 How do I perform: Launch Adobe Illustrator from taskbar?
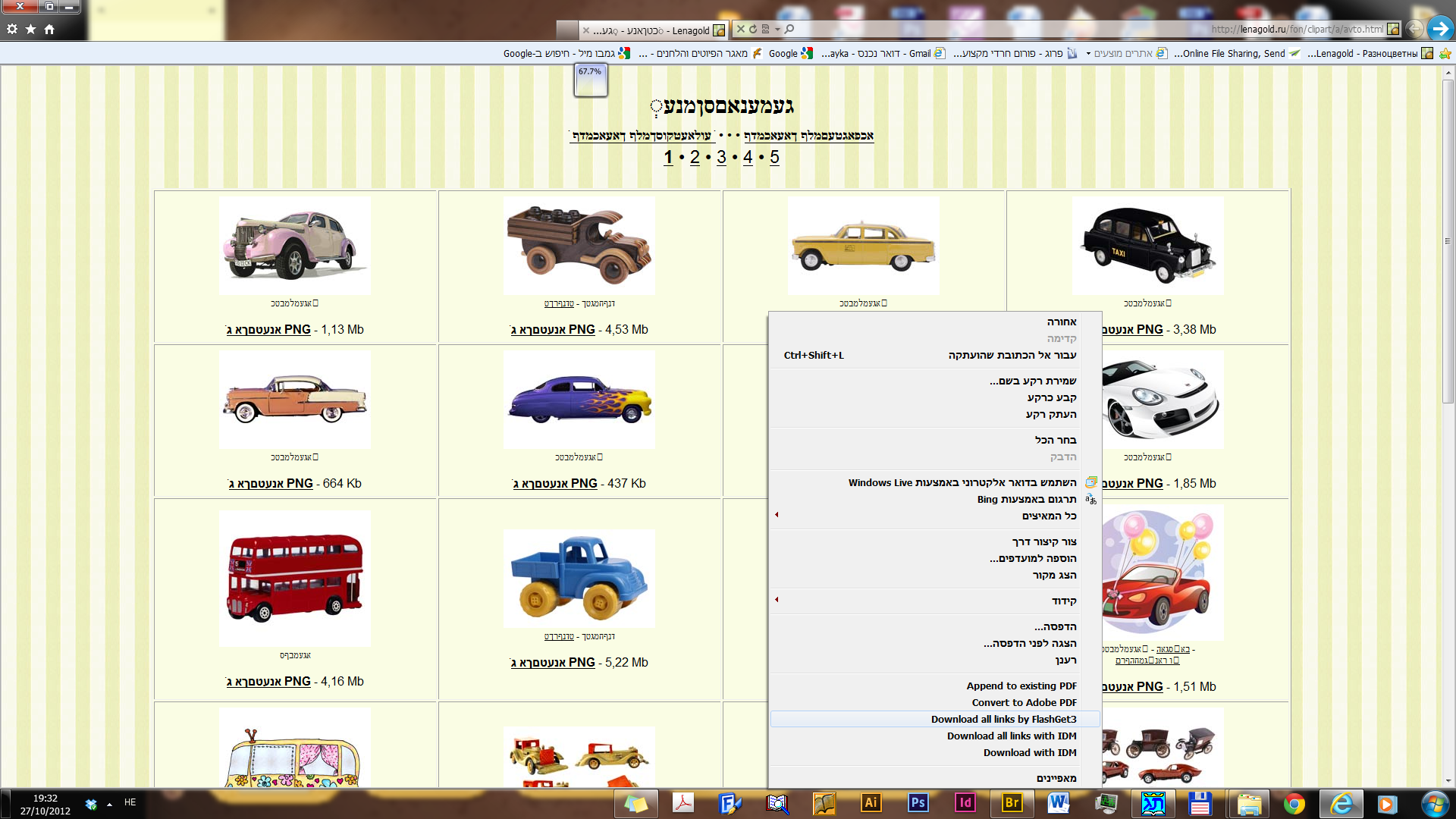pos(871,802)
